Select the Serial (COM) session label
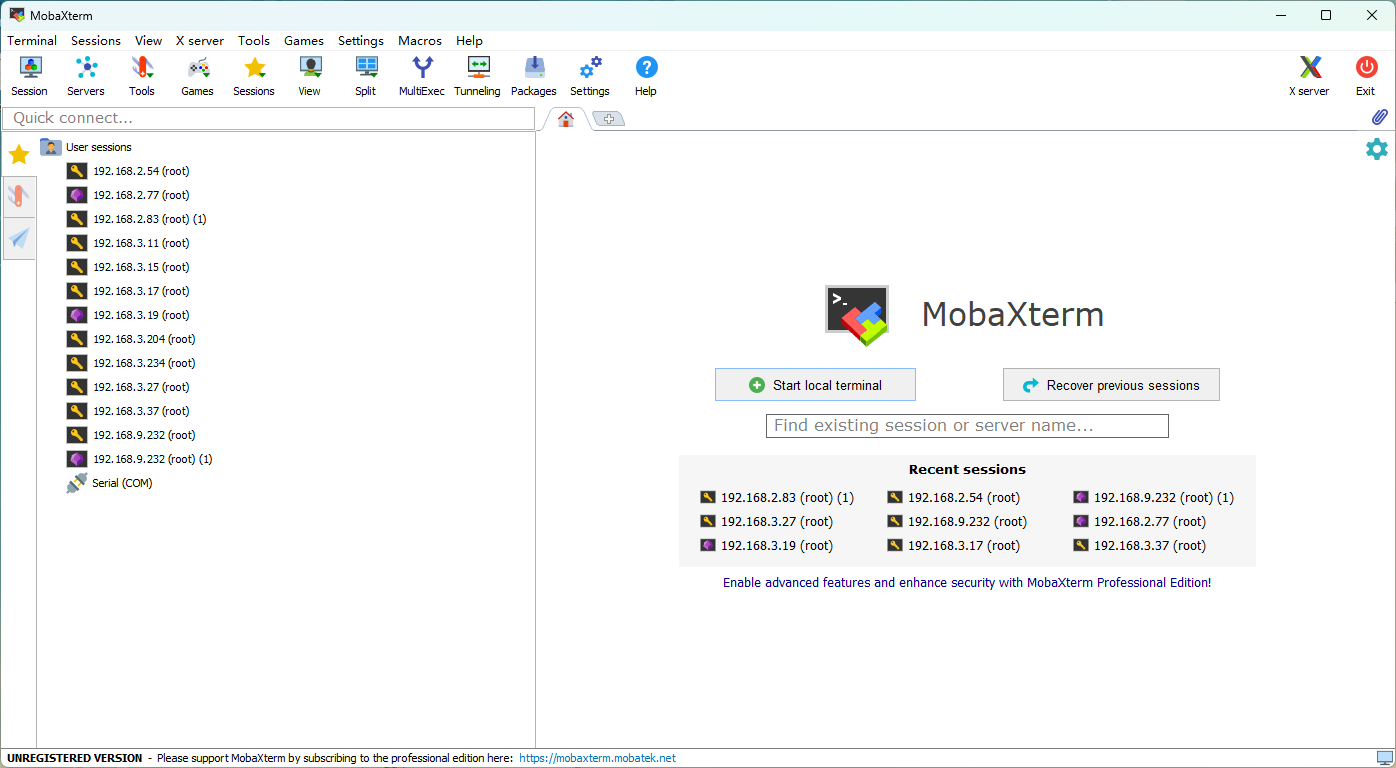 [x=122, y=483]
